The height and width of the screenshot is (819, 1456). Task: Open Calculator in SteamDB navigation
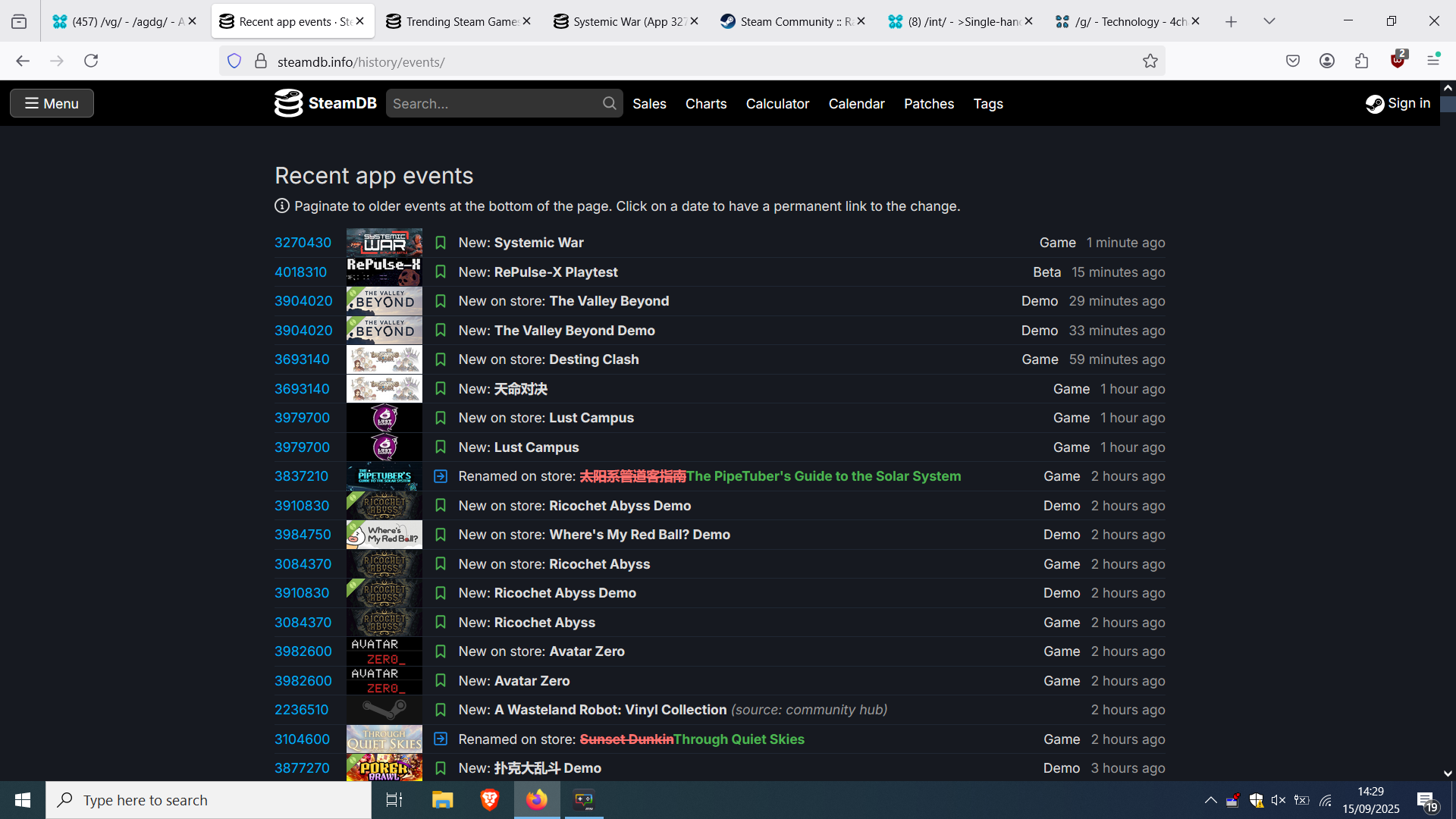(x=777, y=103)
